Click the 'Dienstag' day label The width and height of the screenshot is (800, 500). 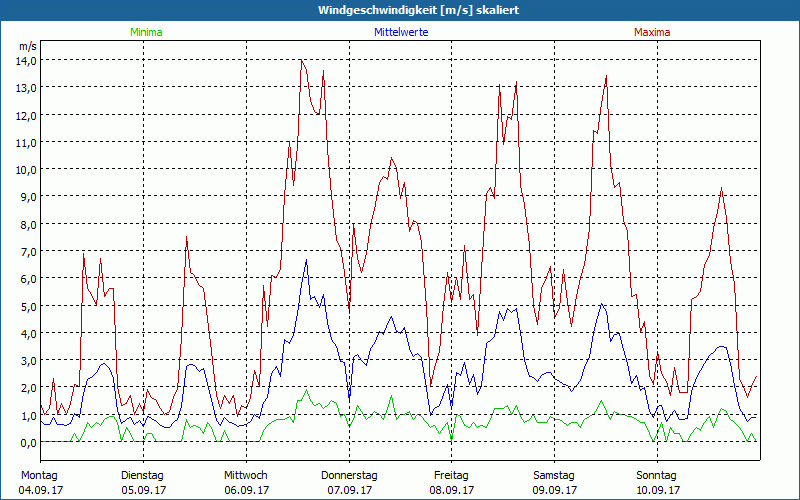142,475
